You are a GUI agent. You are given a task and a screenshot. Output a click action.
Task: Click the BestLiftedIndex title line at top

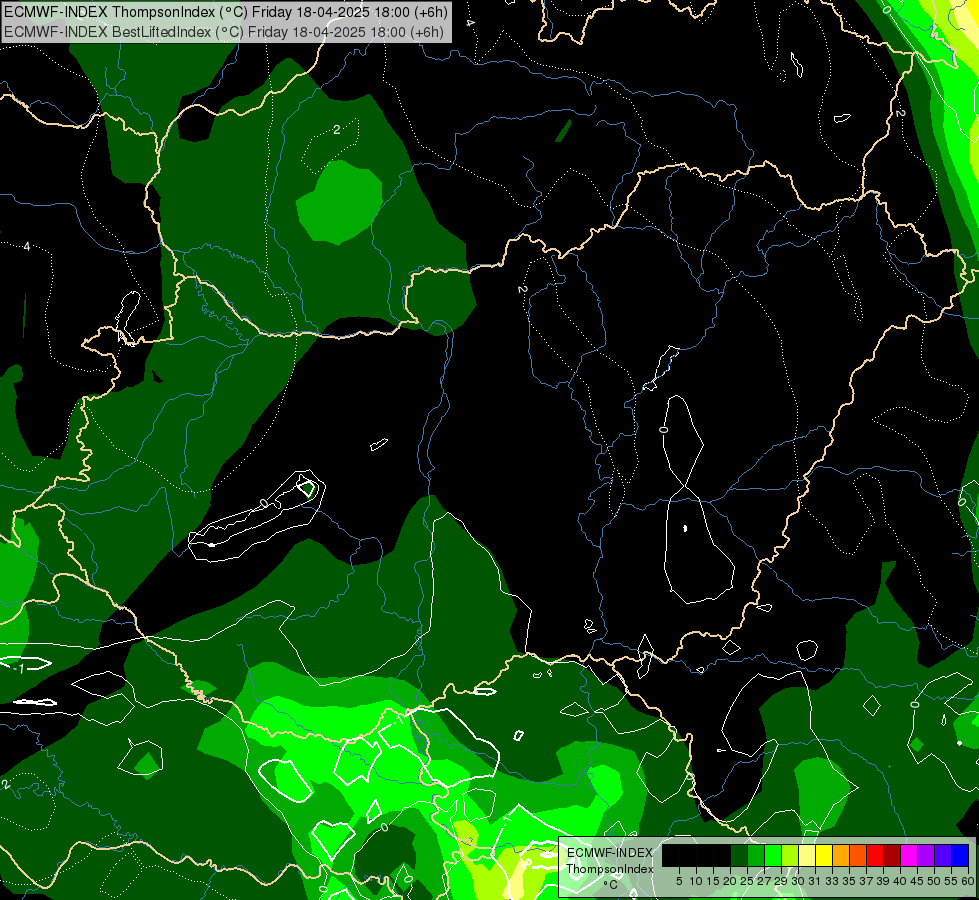click(224, 32)
